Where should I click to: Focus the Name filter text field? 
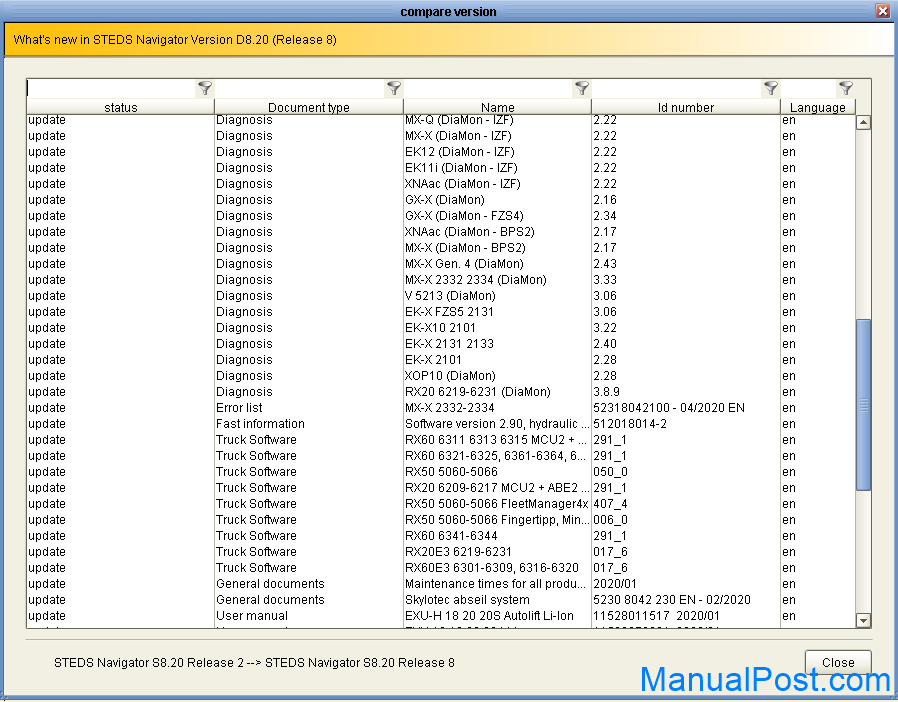click(489, 88)
